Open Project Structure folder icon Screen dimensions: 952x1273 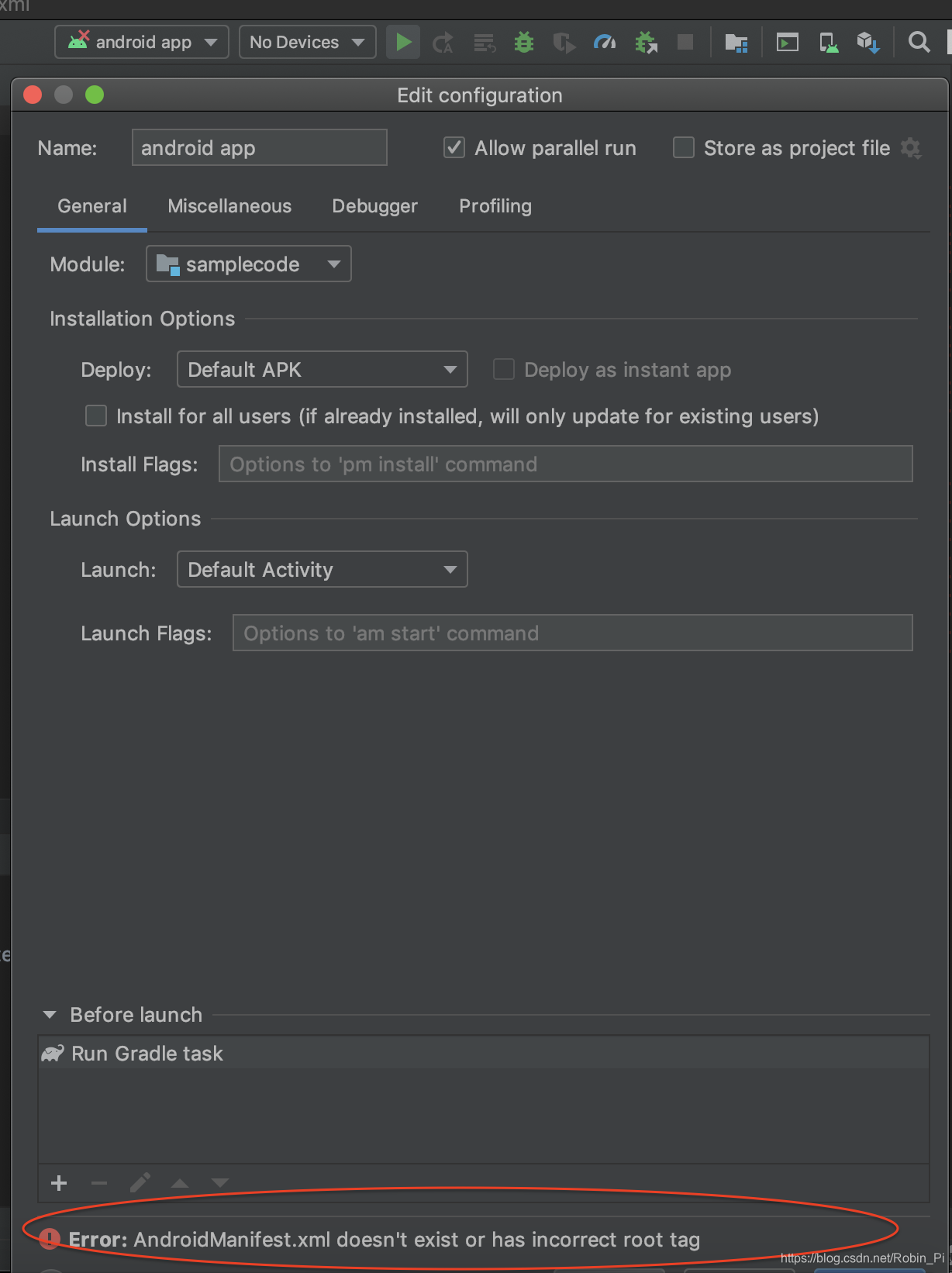(x=736, y=42)
